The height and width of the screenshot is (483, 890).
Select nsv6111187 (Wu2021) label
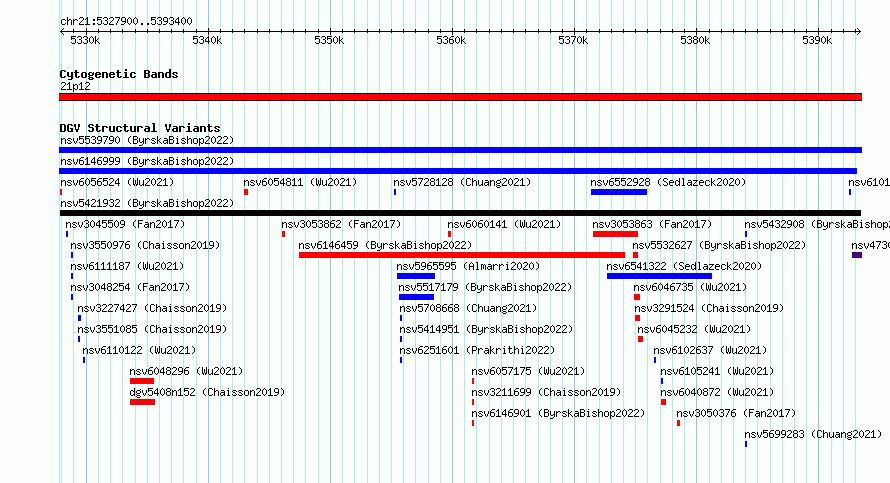[127, 266]
